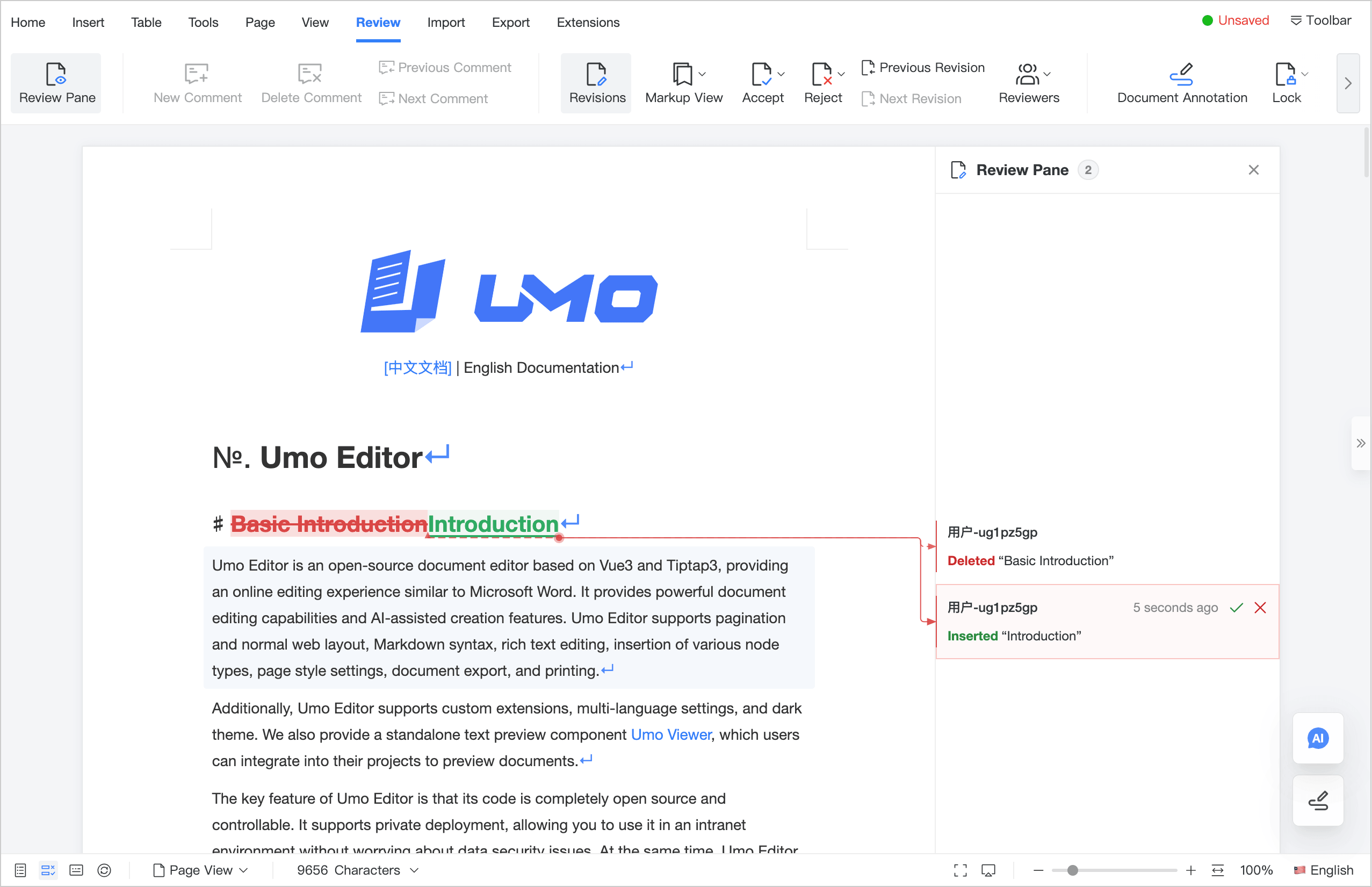The image size is (1372, 887).
Task: Start presentation preview mode icon
Action: [988, 870]
